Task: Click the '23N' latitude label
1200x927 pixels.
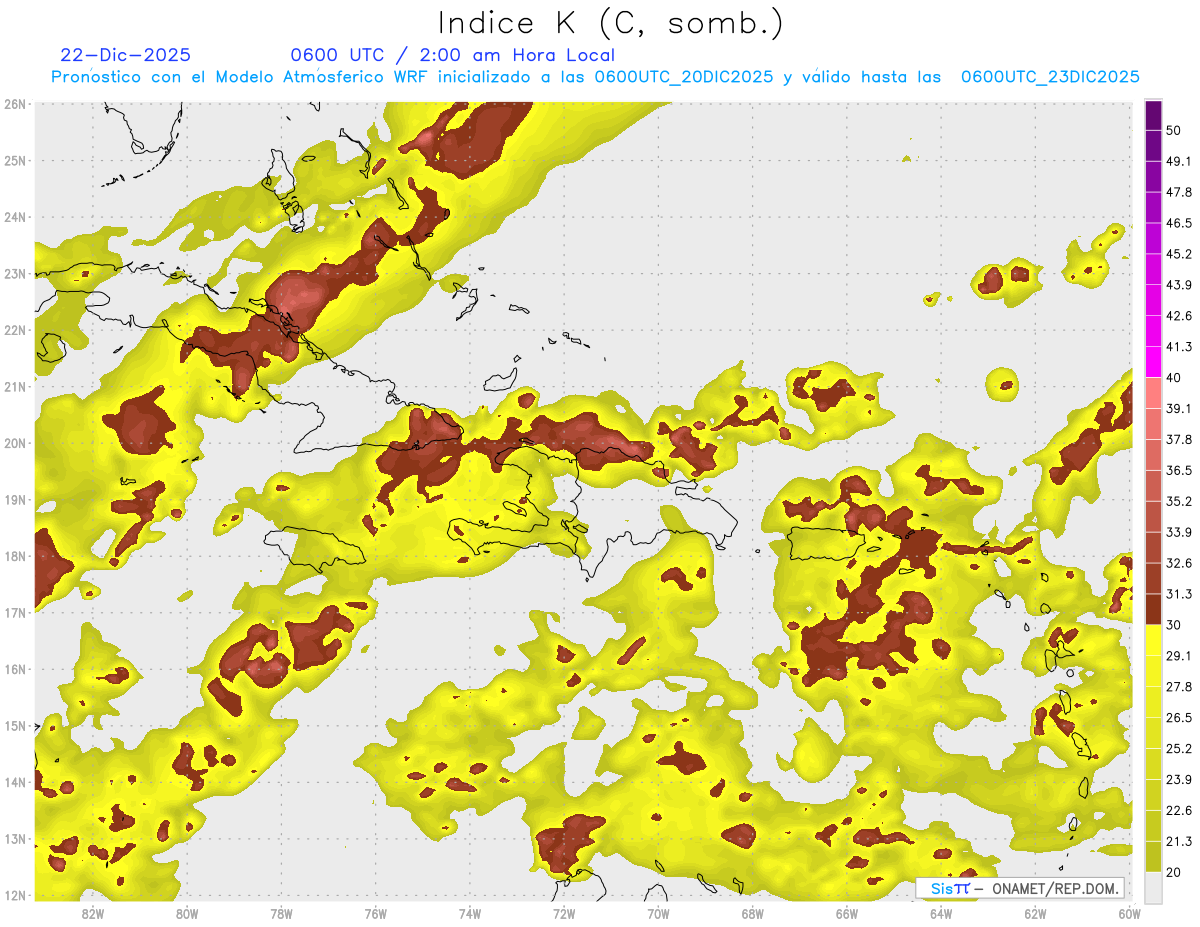Action: click(15, 273)
